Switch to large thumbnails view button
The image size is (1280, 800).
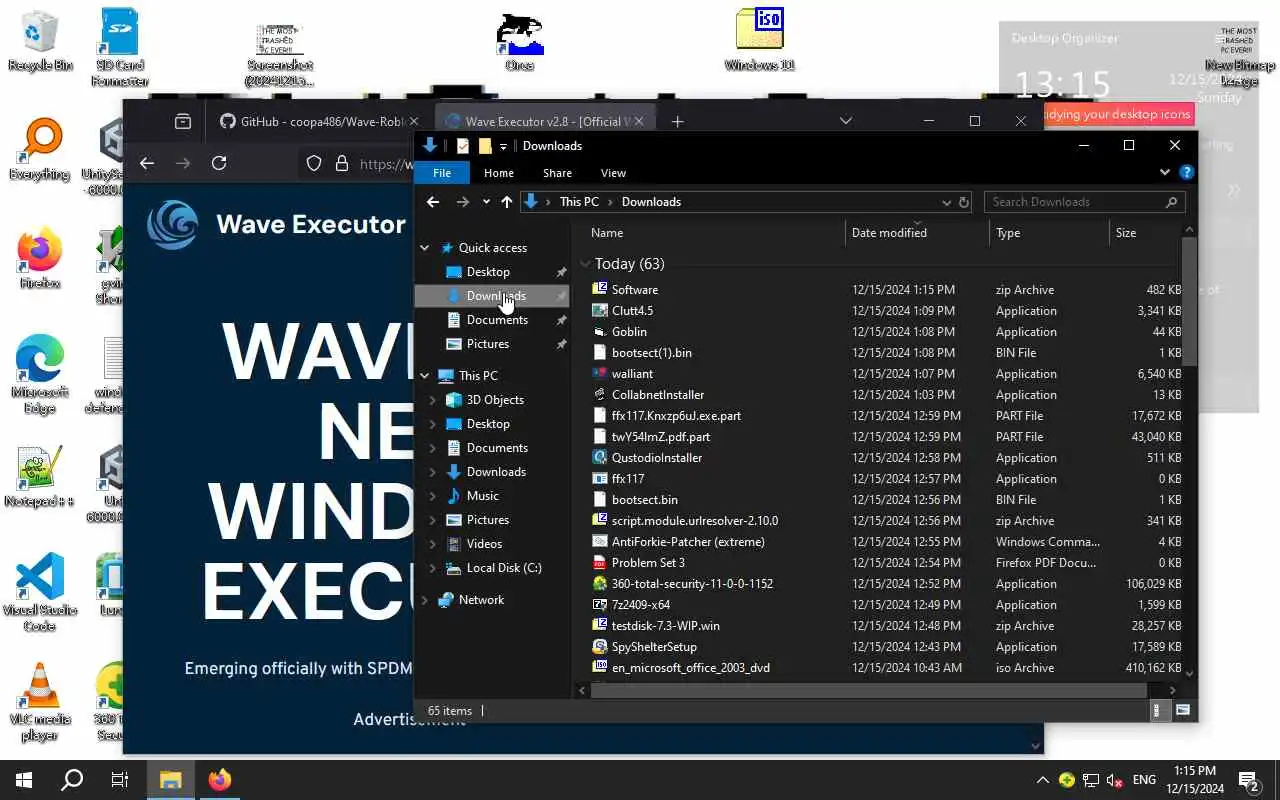click(x=1183, y=711)
